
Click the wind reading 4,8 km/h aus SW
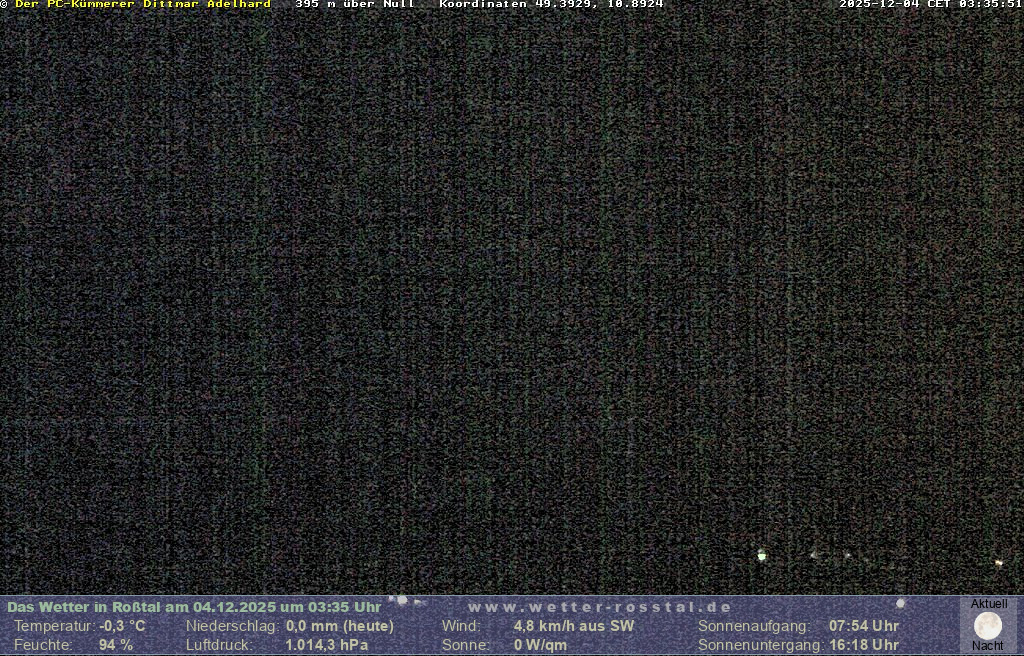574,626
